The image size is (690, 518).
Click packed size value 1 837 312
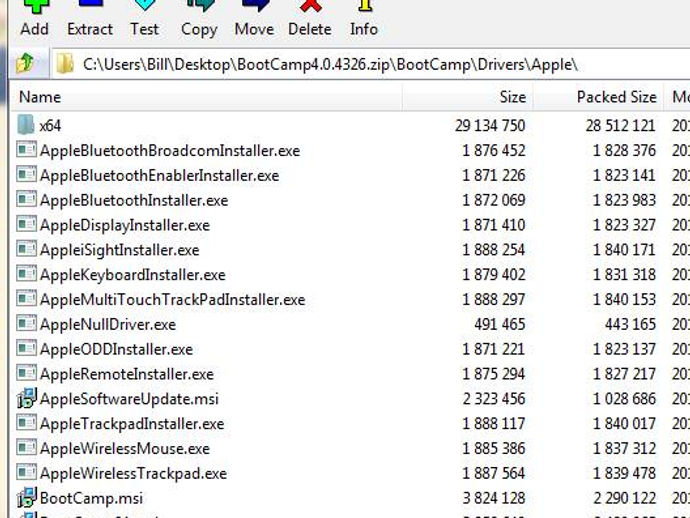click(624, 448)
